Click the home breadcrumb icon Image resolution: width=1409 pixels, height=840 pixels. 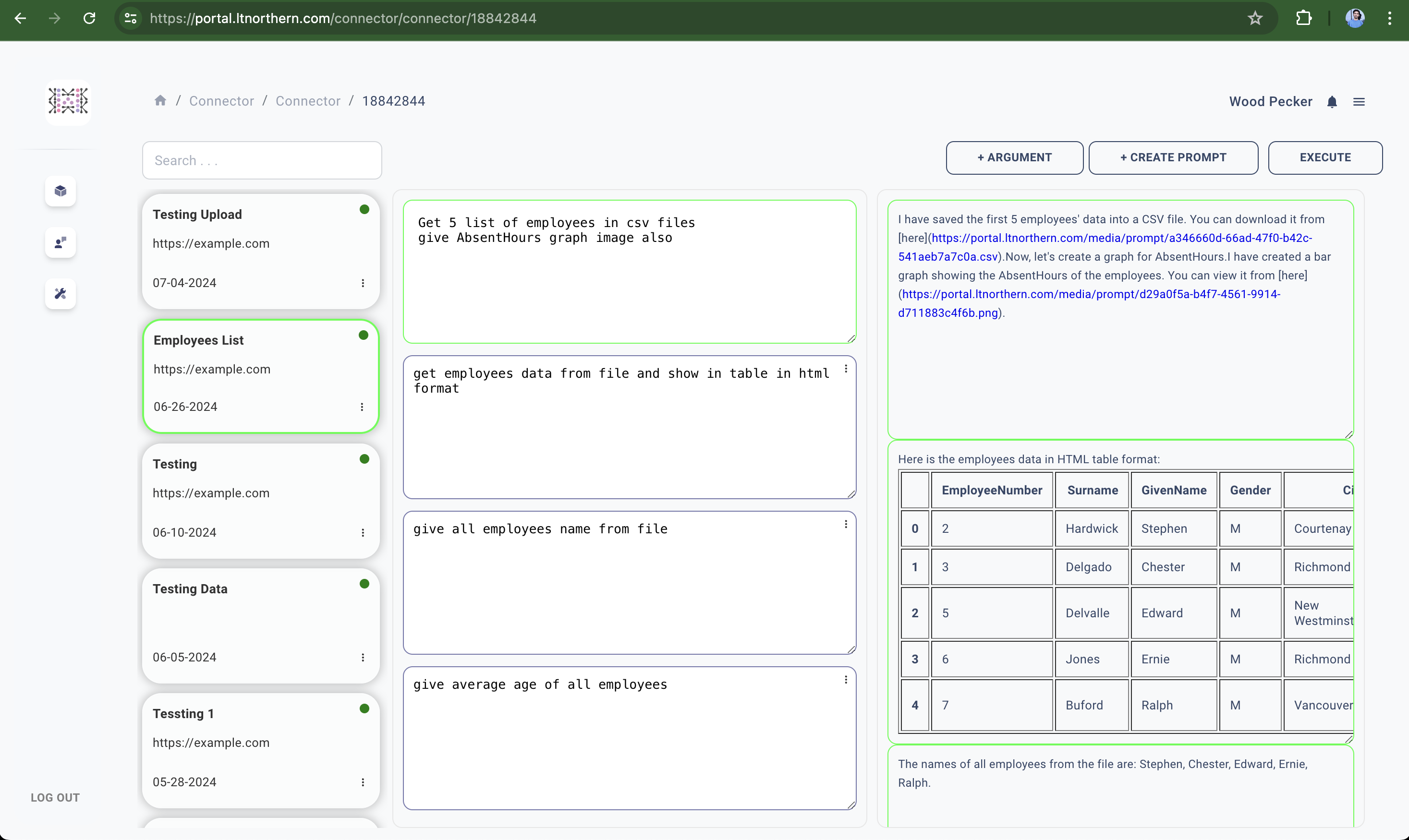click(160, 101)
